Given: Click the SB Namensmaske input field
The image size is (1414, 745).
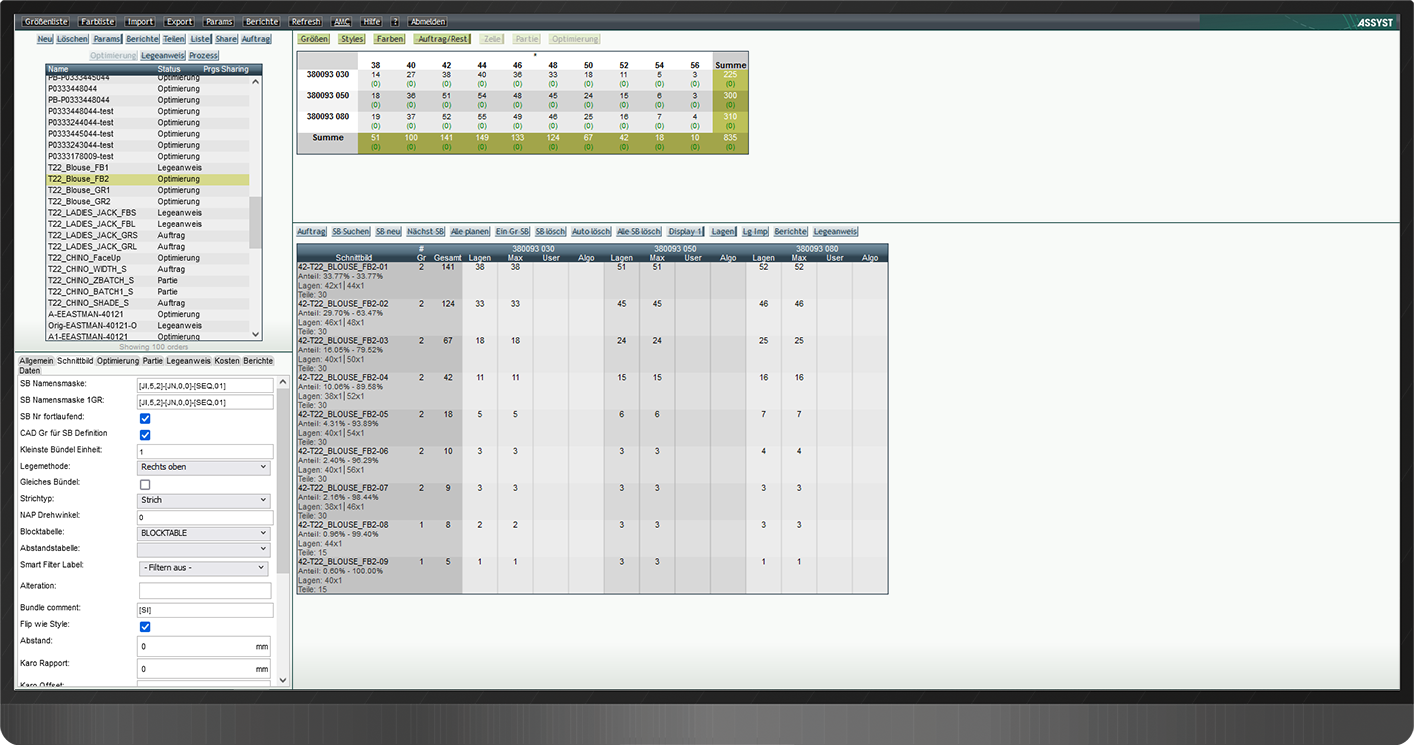Looking at the screenshot, I should pos(204,385).
